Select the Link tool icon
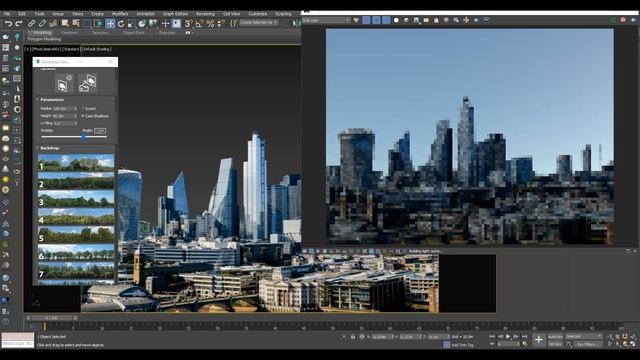 click(x=31, y=24)
